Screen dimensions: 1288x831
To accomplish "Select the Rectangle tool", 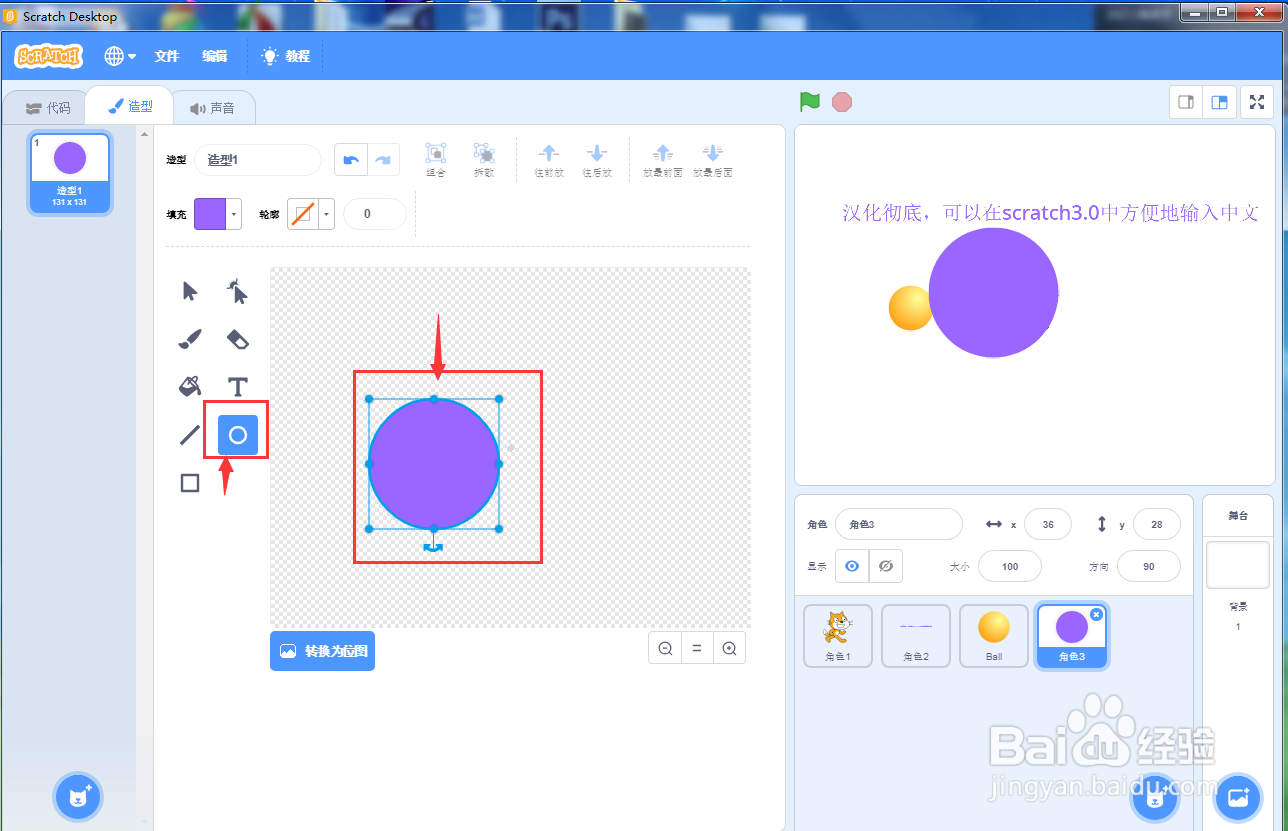I will [x=189, y=482].
